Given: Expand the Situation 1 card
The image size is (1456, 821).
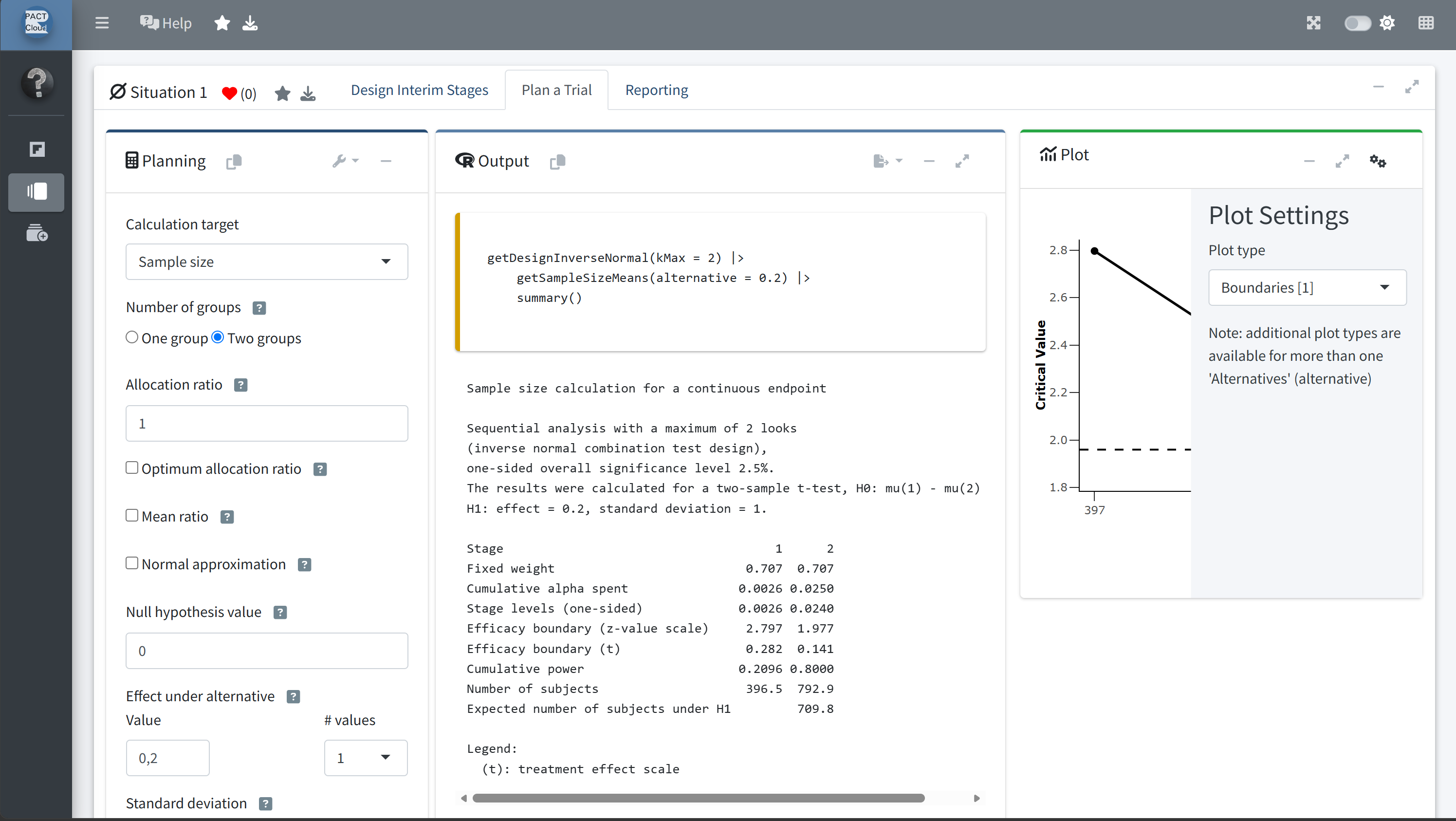Looking at the screenshot, I should tap(1411, 87).
